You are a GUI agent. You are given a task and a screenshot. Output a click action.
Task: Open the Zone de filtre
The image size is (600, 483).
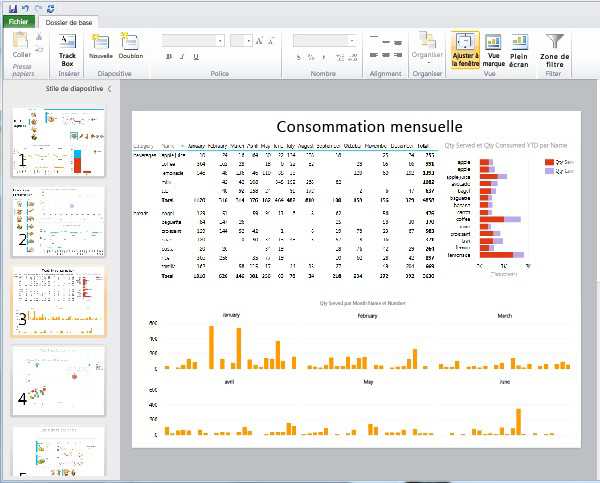[555, 49]
